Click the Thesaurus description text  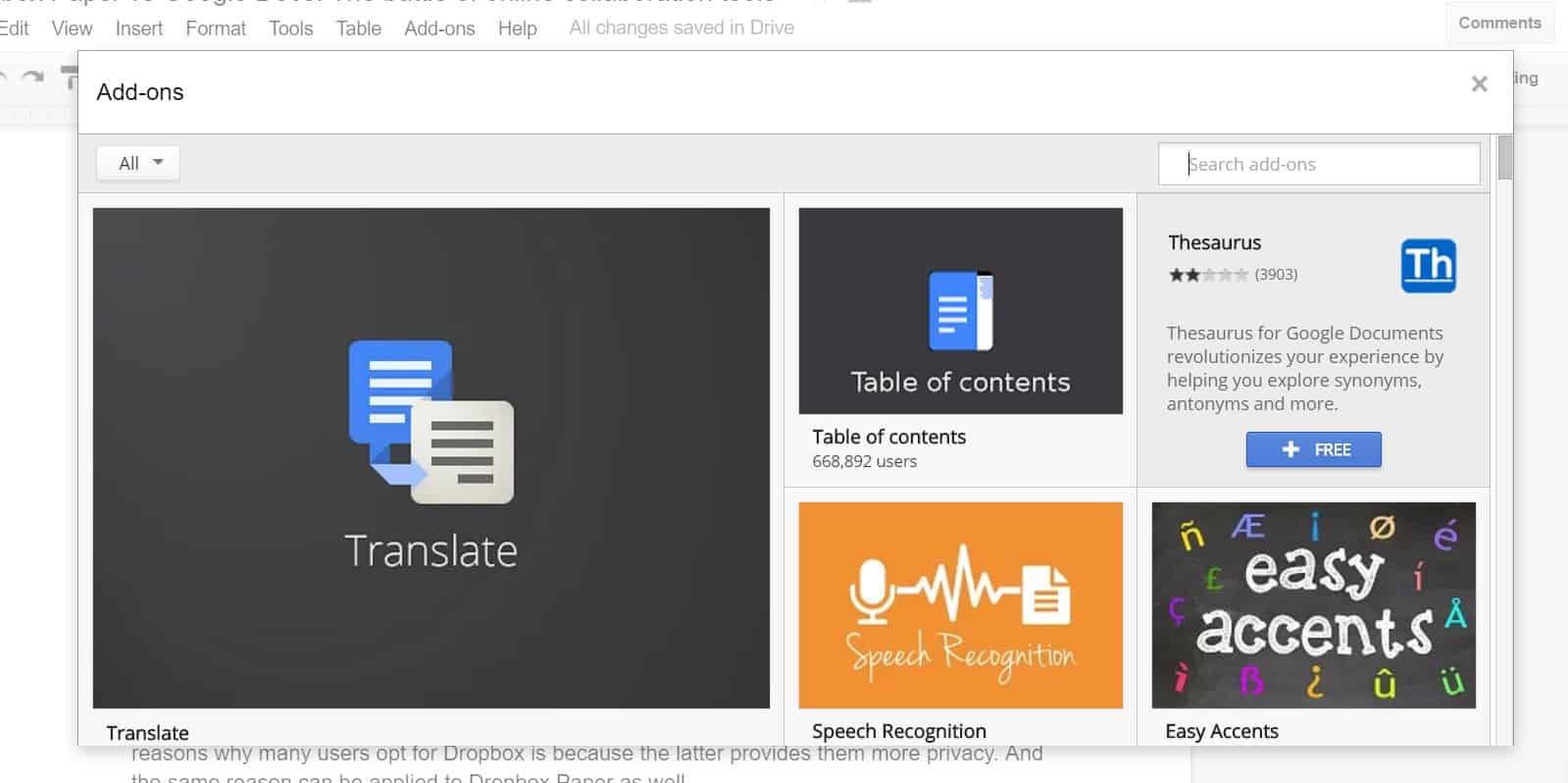(1305, 368)
